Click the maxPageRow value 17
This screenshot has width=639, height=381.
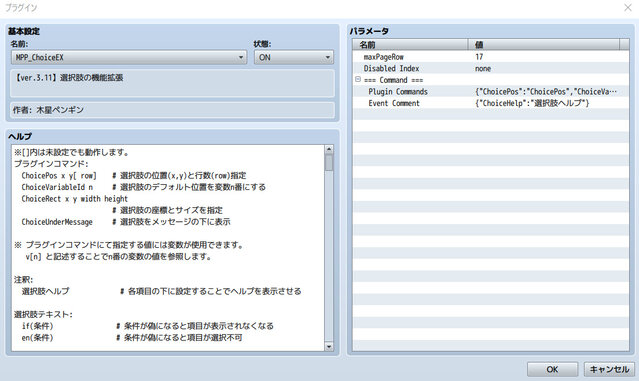(x=479, y=57)
